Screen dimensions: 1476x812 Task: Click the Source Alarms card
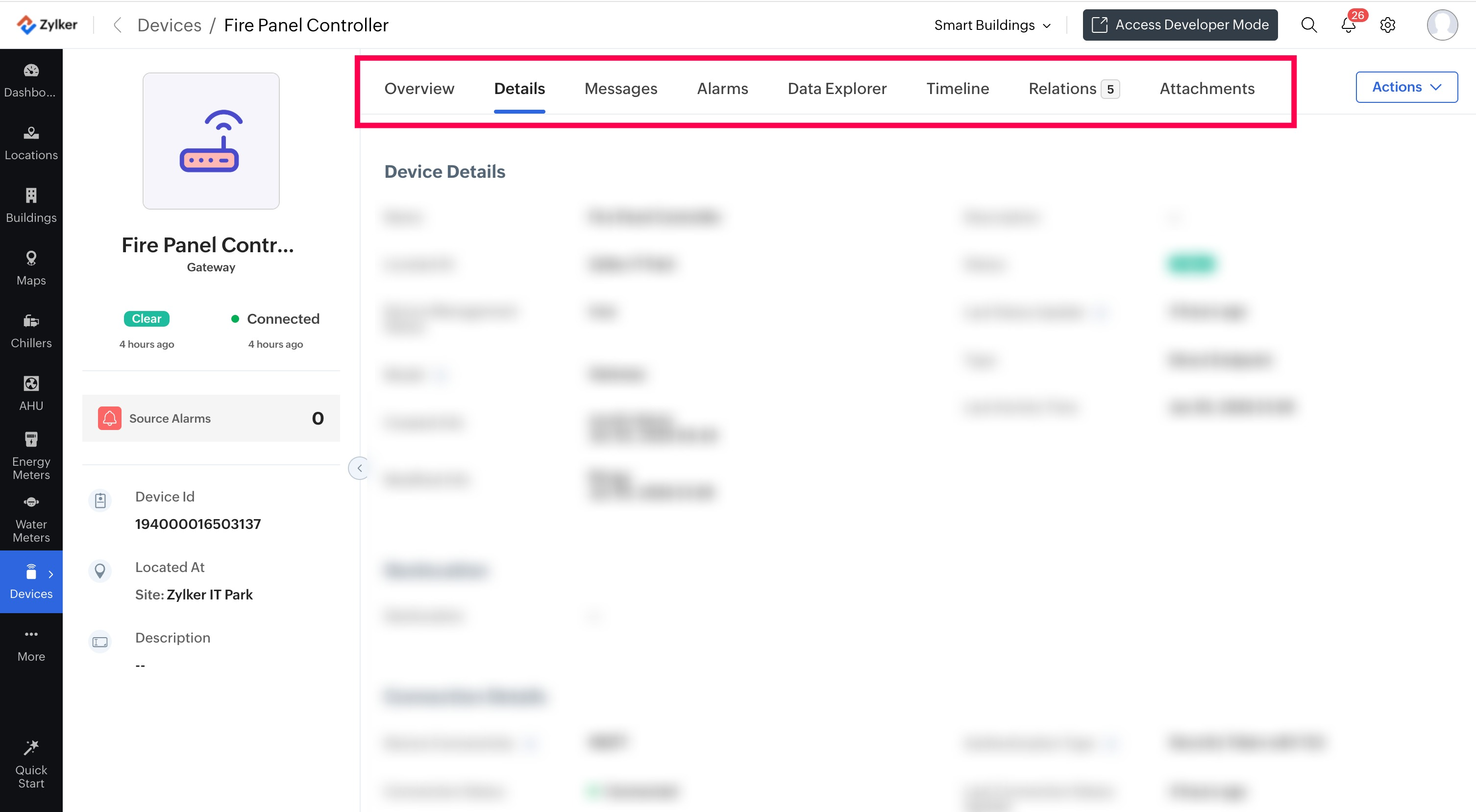pos(211,418)
